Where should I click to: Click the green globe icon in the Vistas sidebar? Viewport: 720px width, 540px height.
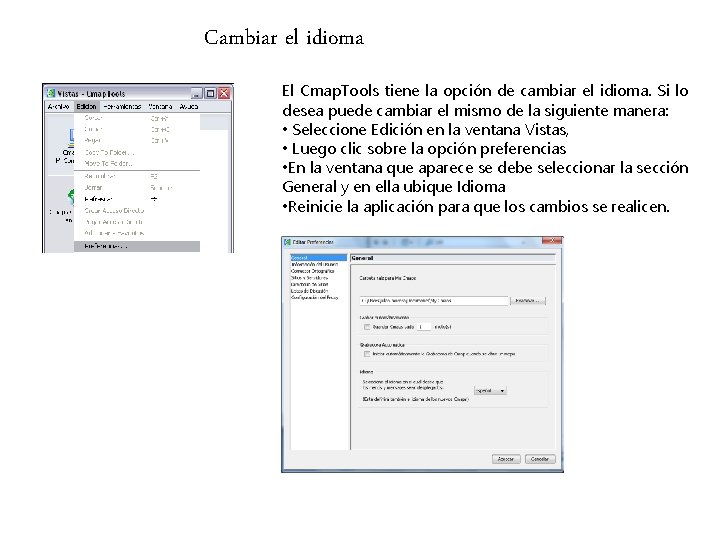tap(70, 197)
